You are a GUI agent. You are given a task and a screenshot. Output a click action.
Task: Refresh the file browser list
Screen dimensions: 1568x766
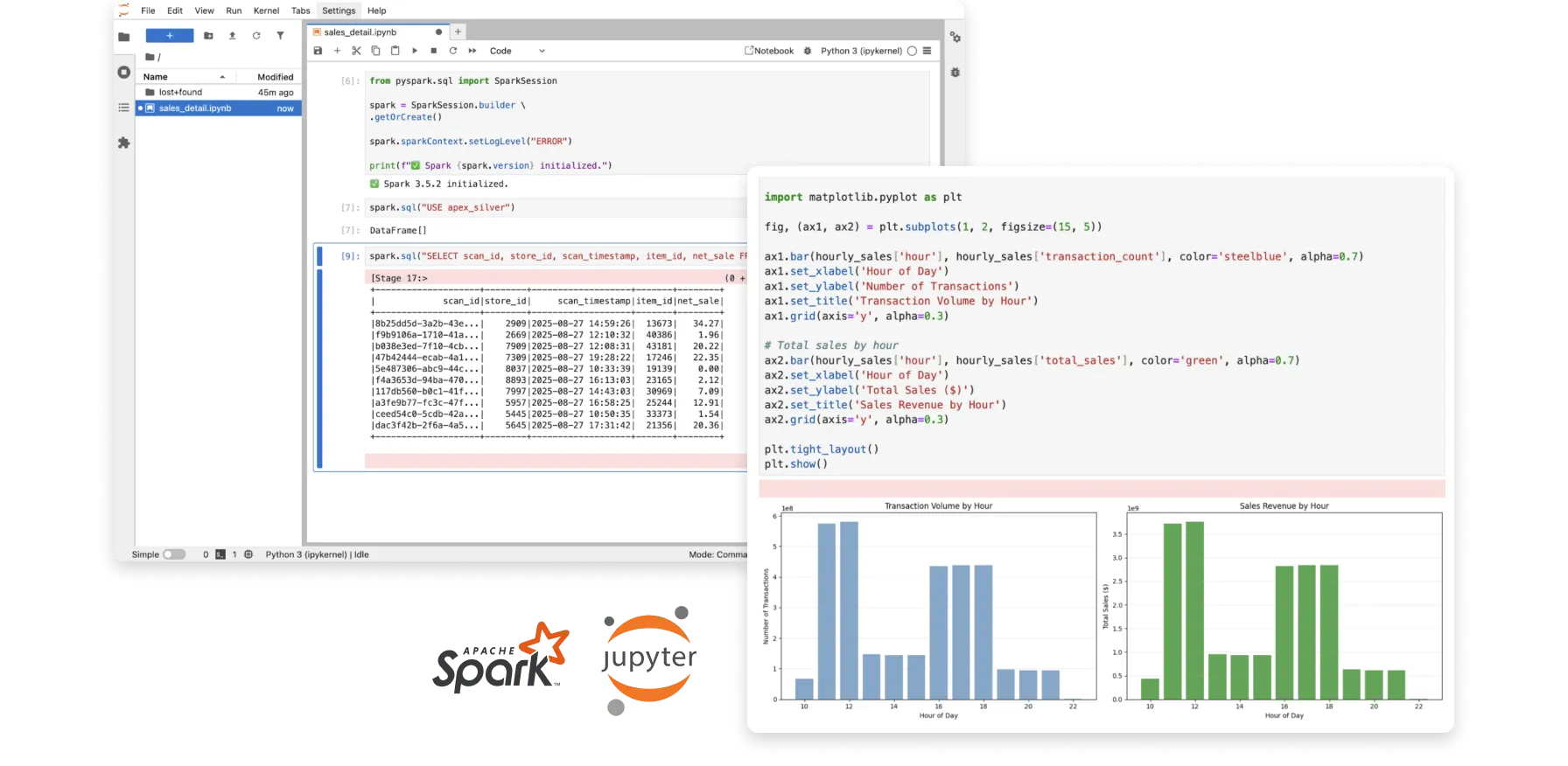point(256,36)
